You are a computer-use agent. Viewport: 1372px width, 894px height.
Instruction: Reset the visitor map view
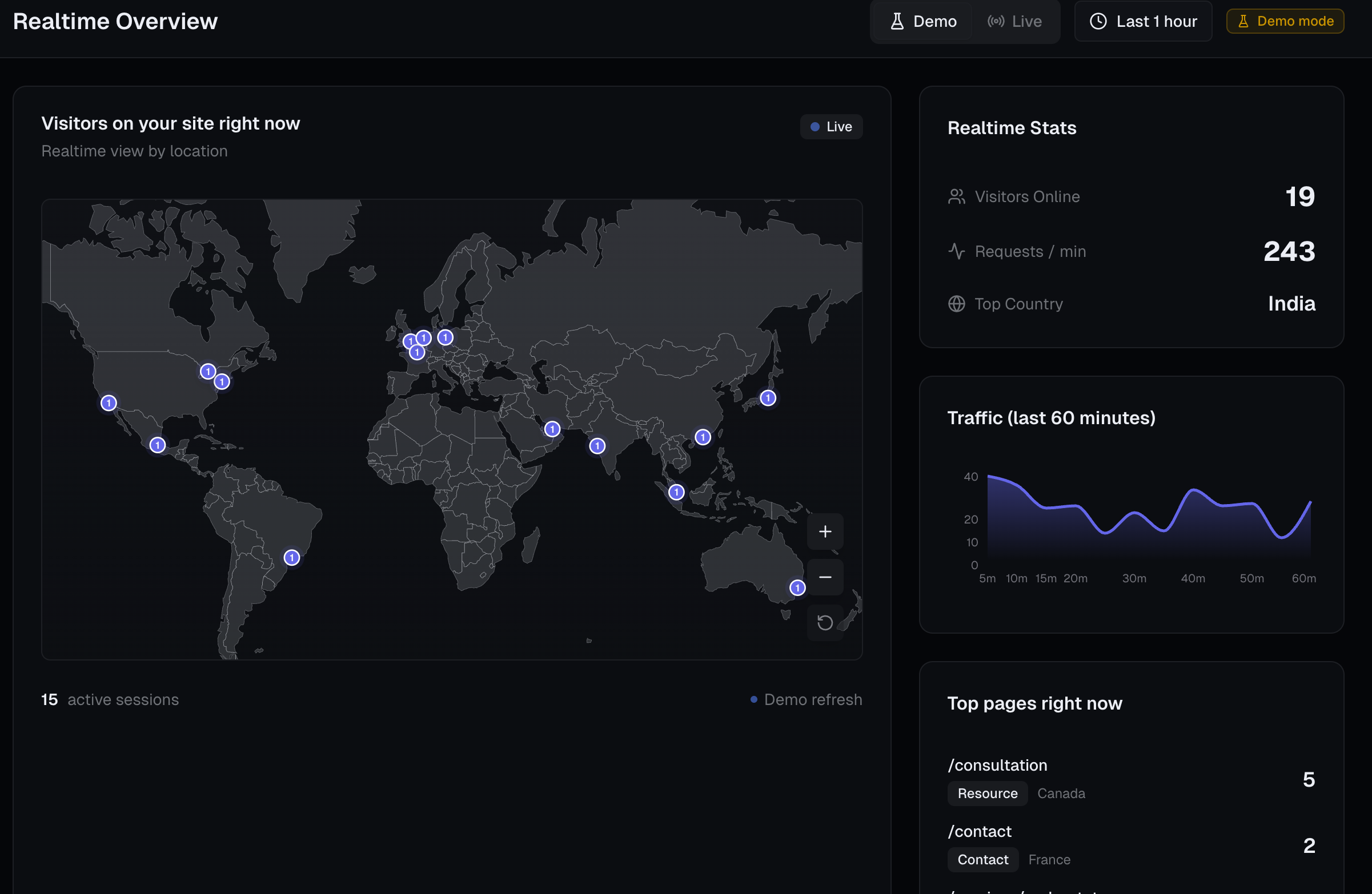click(825, 622)
